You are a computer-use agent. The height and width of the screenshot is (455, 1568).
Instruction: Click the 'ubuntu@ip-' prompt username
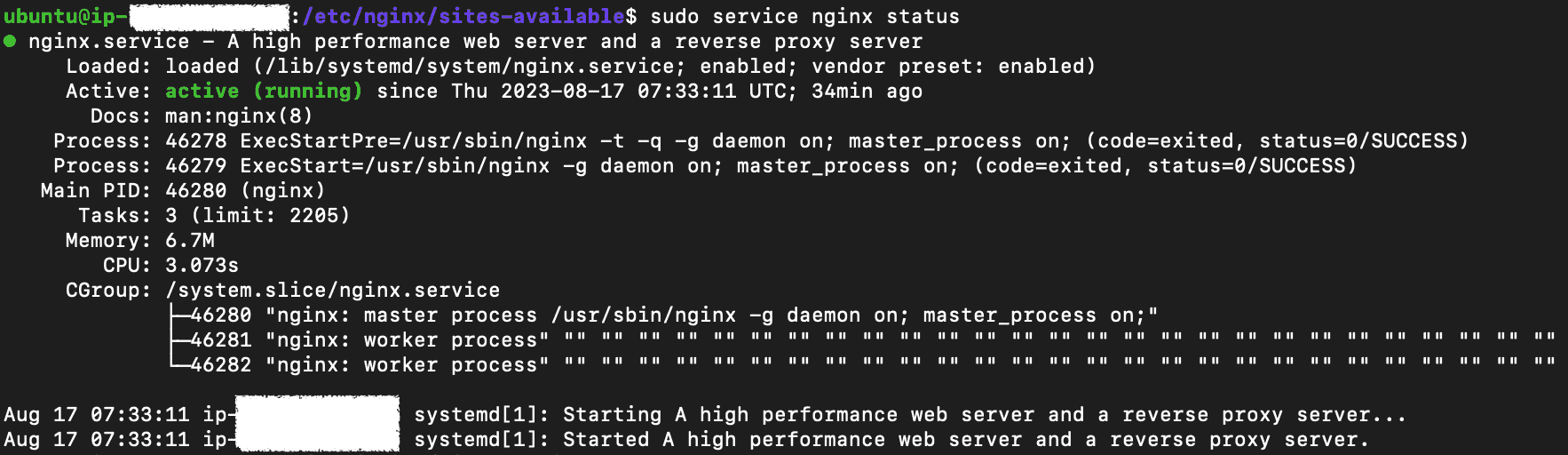[67, 16]
